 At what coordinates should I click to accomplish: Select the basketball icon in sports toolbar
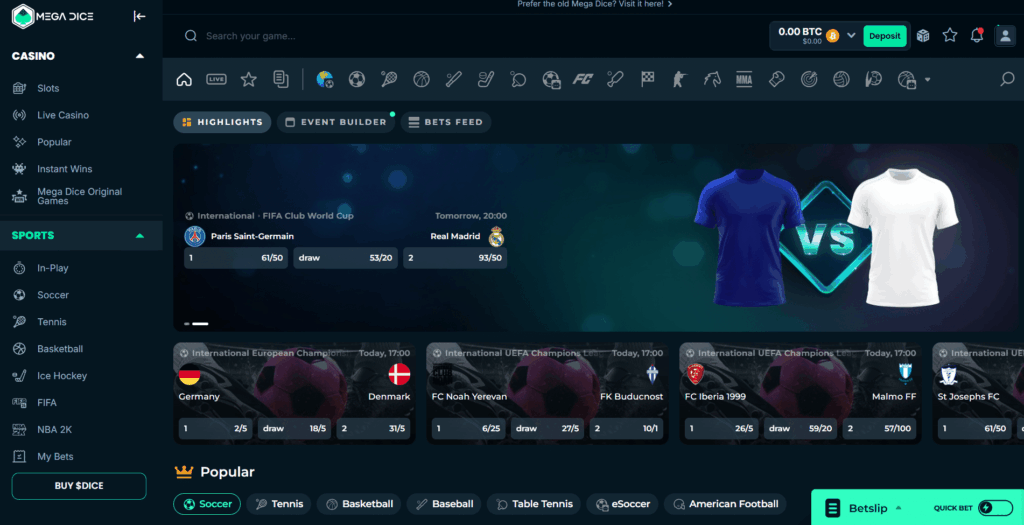point(421,80)
